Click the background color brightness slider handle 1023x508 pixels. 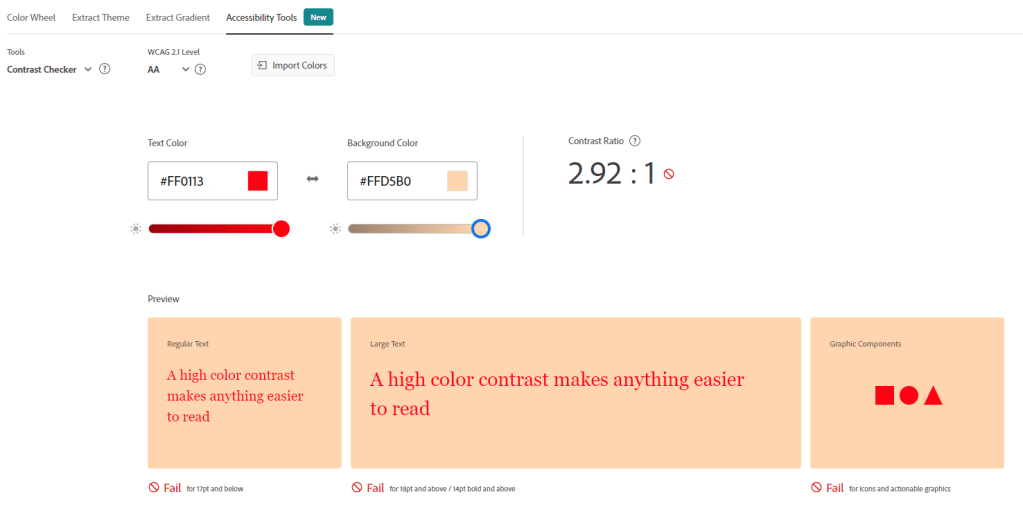coord(481,229)
